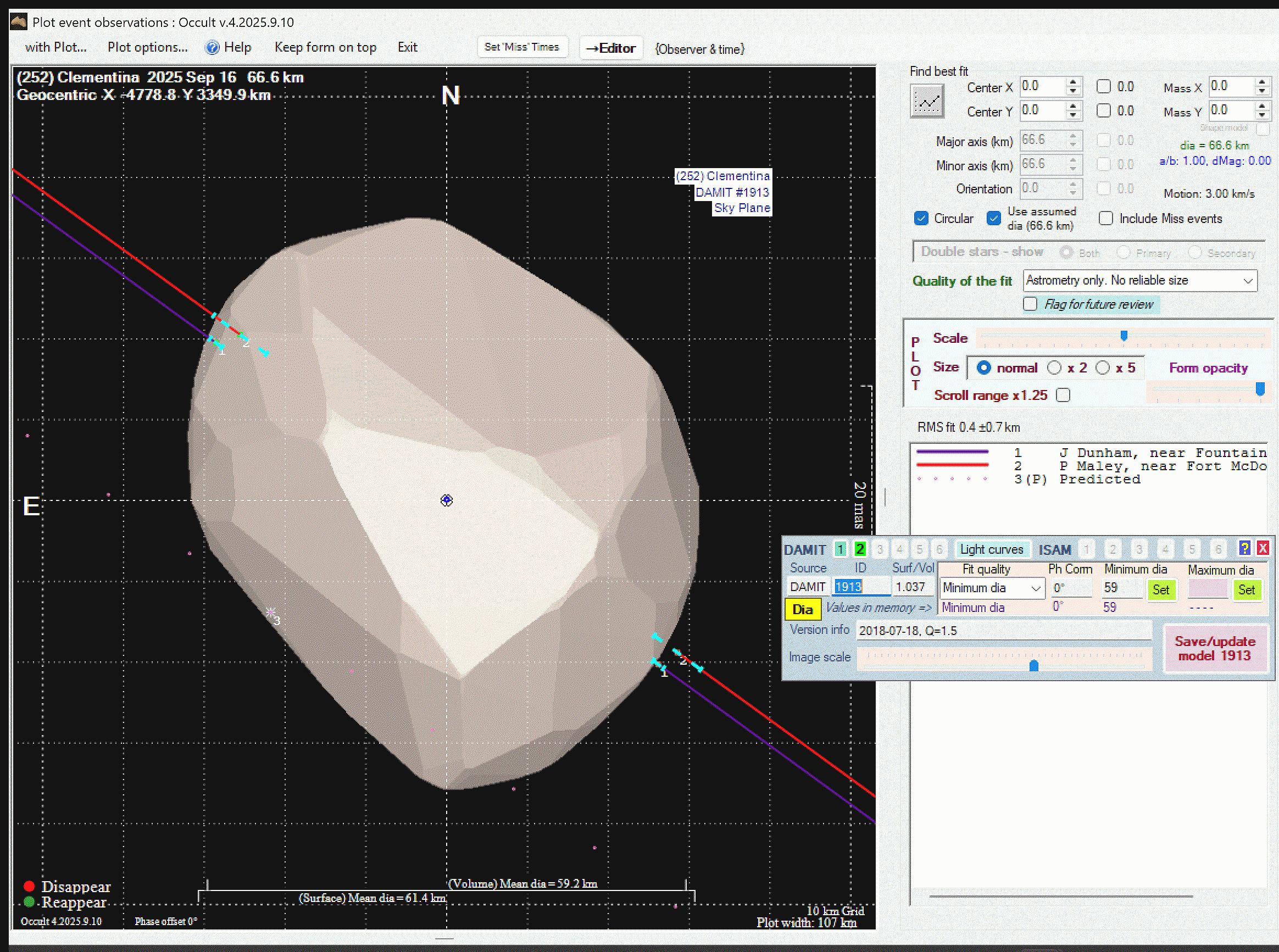Enable Include Miss events checkbox
Image resolution: width=1279 pixels, height=952 pixels.
pos(1105,219)
